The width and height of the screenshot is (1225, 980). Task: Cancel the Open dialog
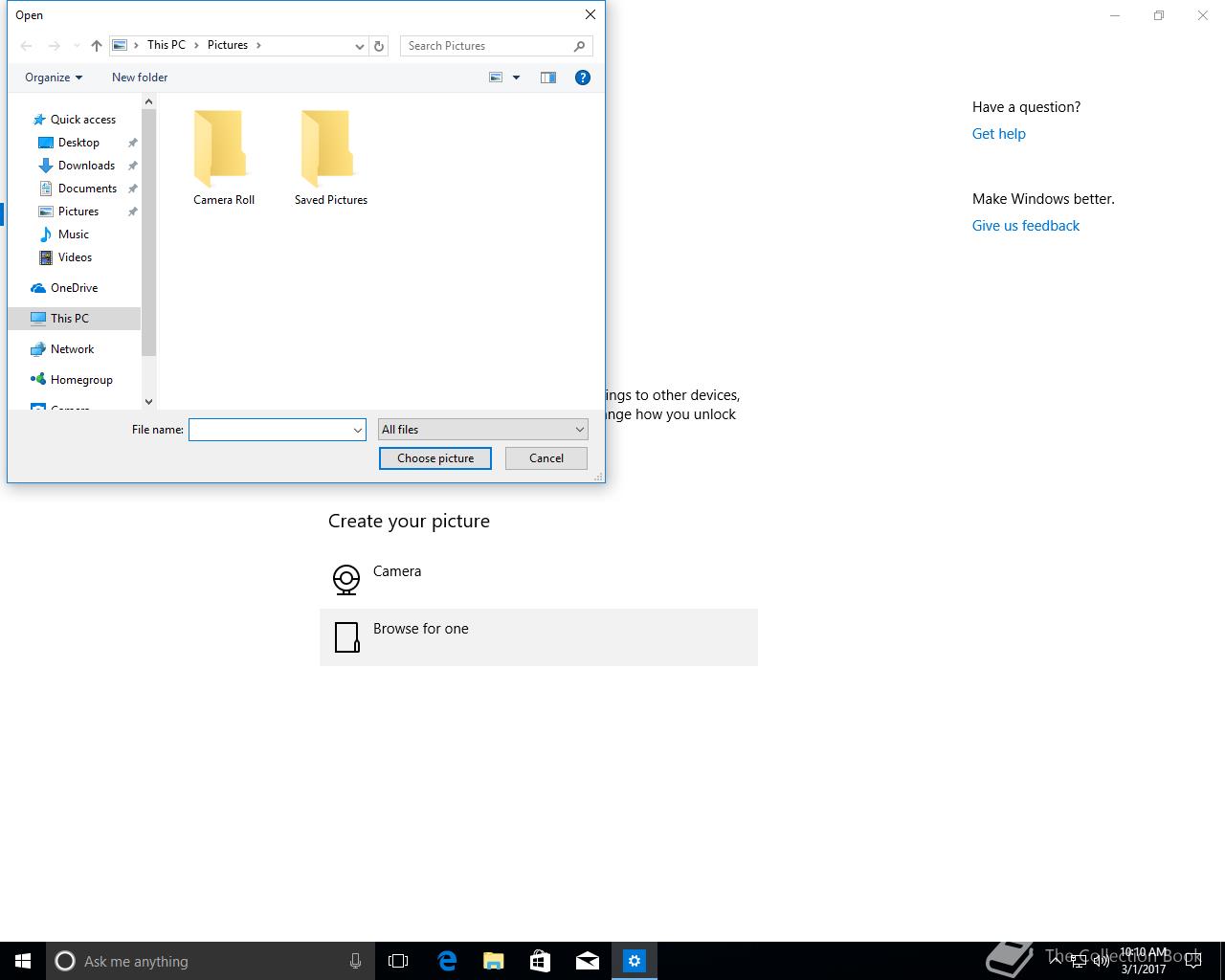[x=546, y=458]
